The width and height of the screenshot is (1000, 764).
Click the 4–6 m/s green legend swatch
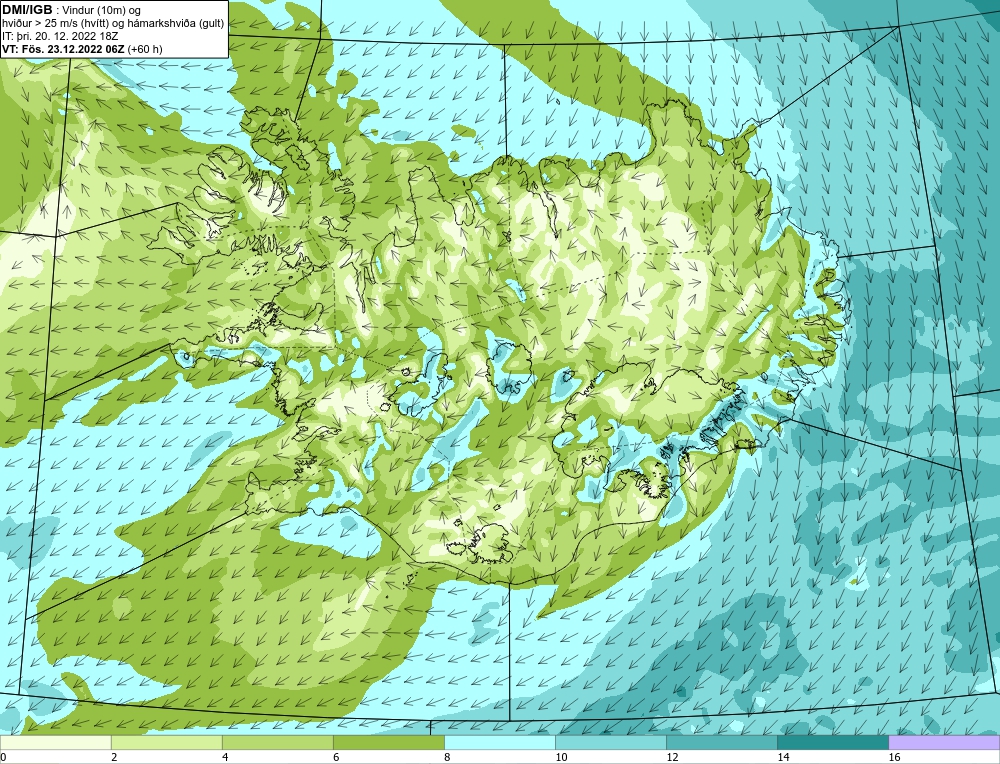(x=277, y=742)
